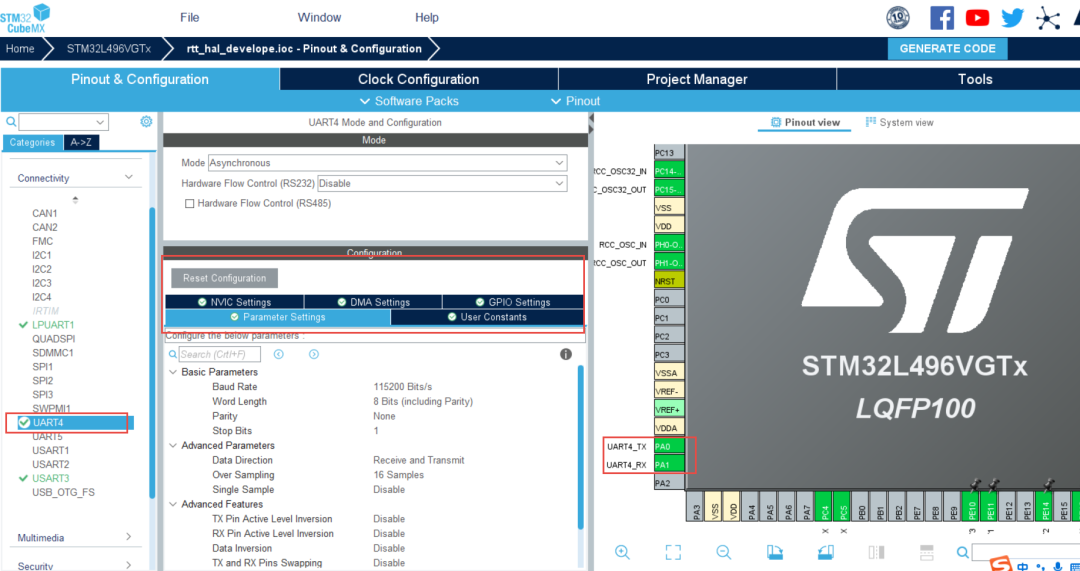Rotate the chip counter-clockwise

tap(826, 552)
